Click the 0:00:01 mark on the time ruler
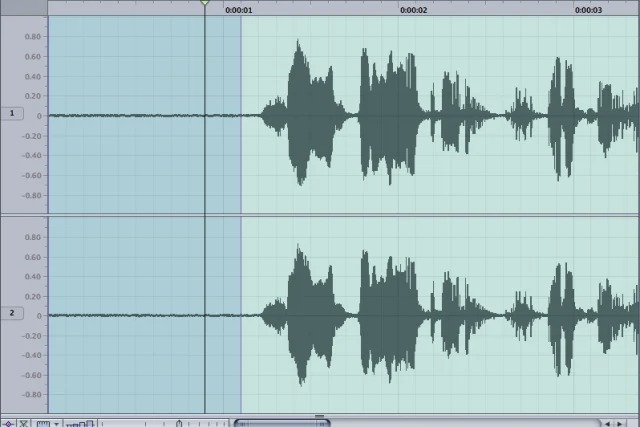 [239, 10]
